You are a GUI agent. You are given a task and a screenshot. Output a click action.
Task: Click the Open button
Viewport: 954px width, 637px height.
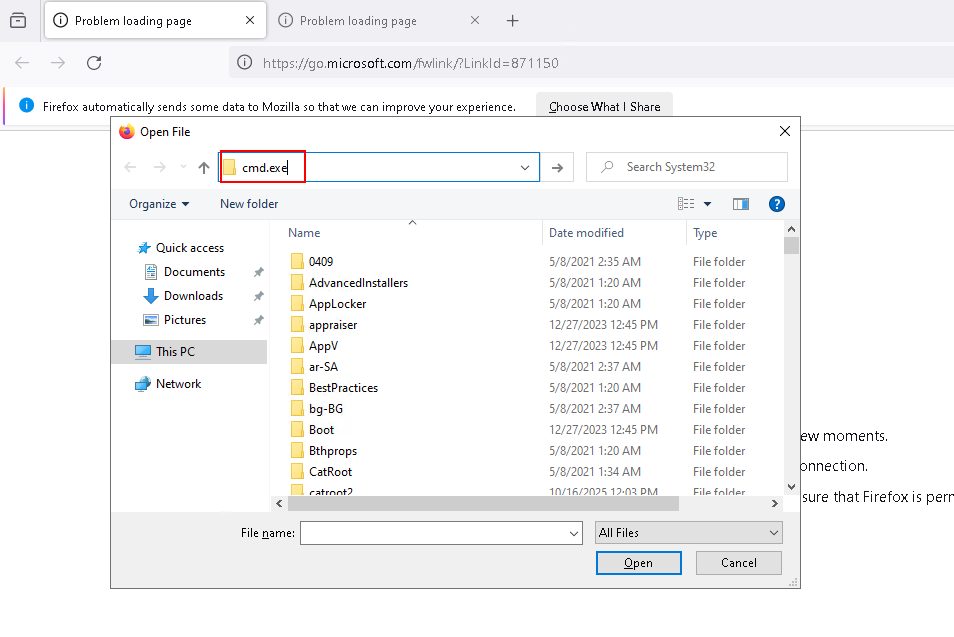click(638, 563)
